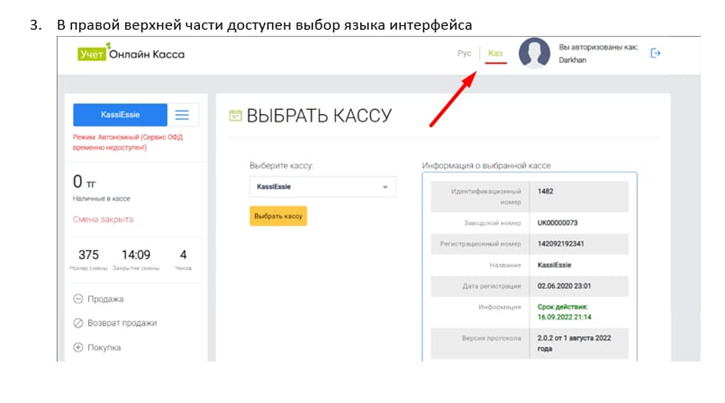Image resolution: width=725 pixels, height=403 pixels.
Task: Expand the Выберите кассу dropdown arrow
Action: point(385,187)
